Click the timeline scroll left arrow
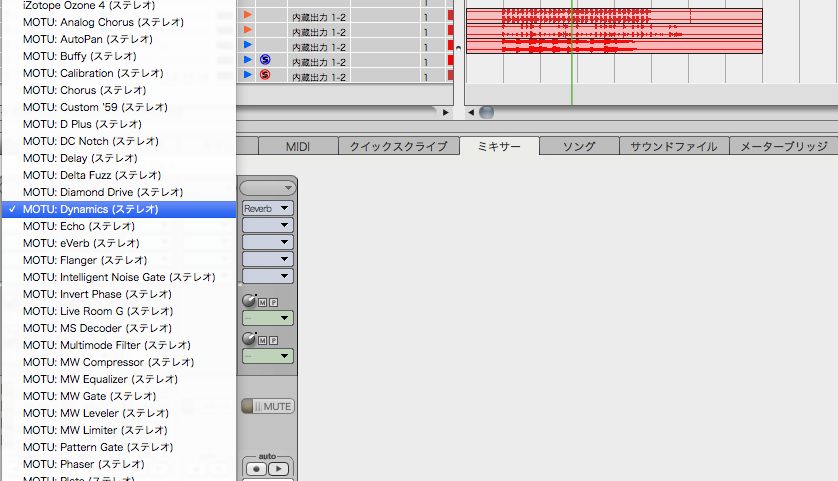Viewport: 838px width, 481px height. 471,112
